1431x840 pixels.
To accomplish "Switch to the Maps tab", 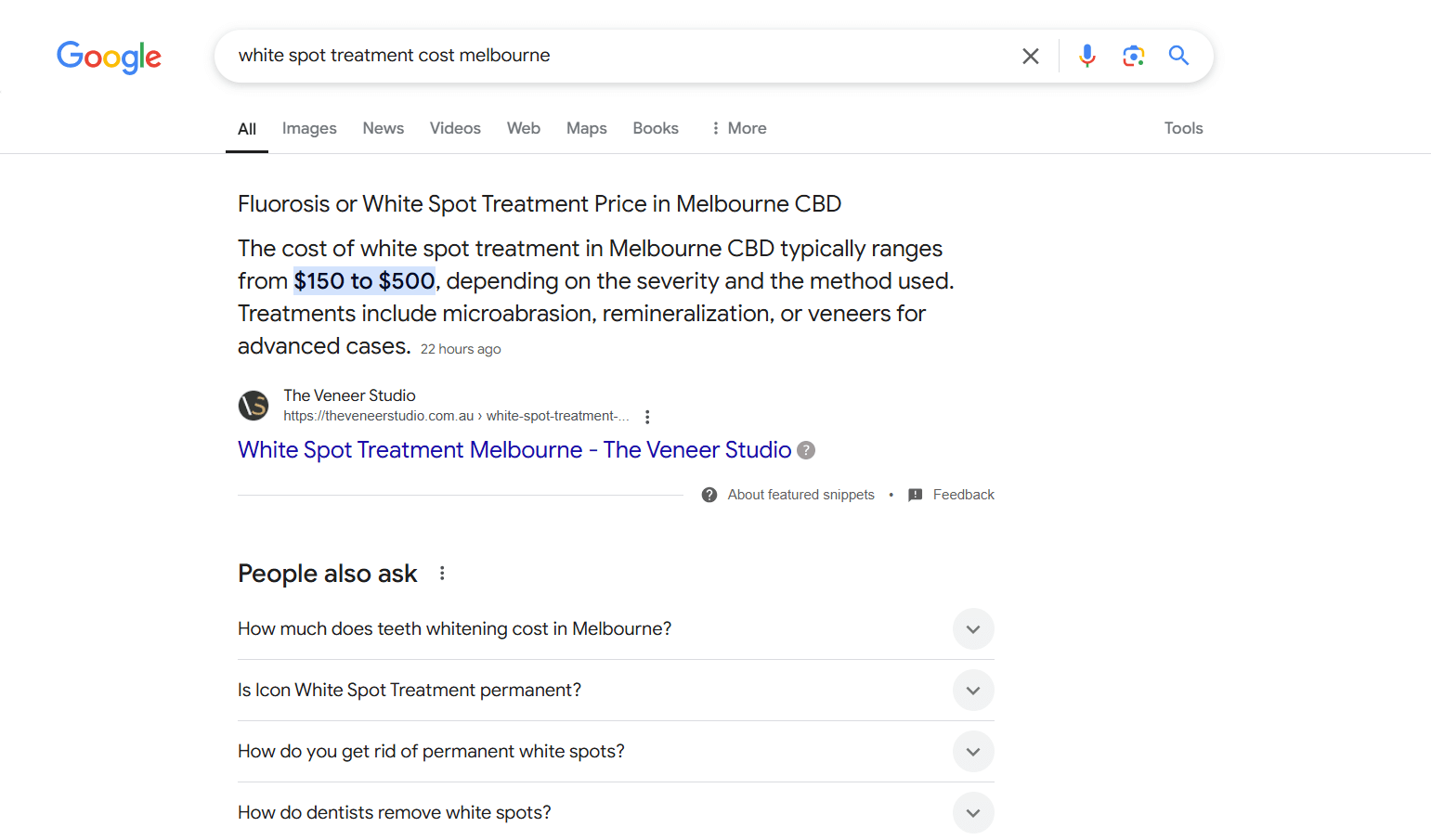I will 586,128.
